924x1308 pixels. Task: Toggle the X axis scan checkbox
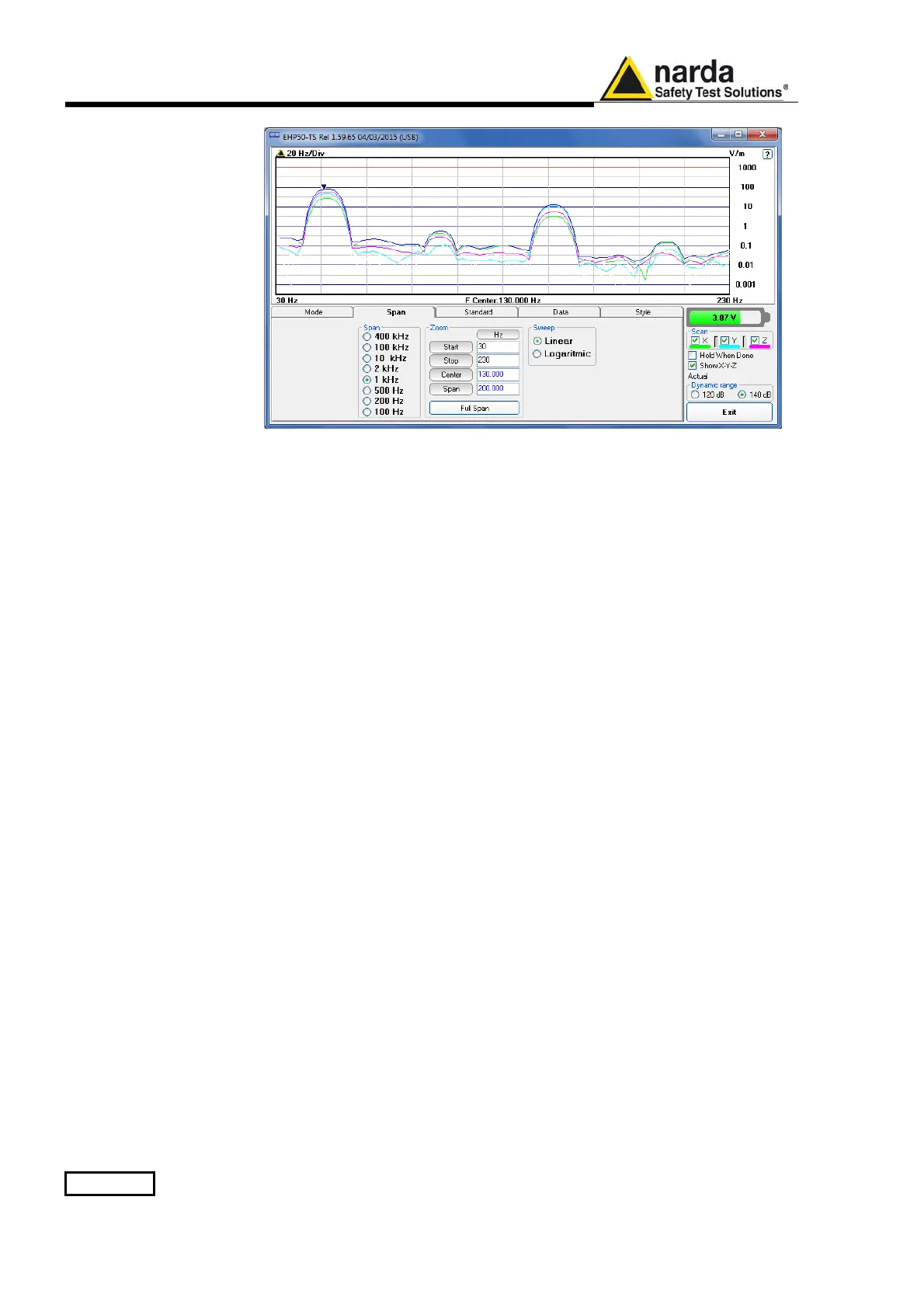695,340
